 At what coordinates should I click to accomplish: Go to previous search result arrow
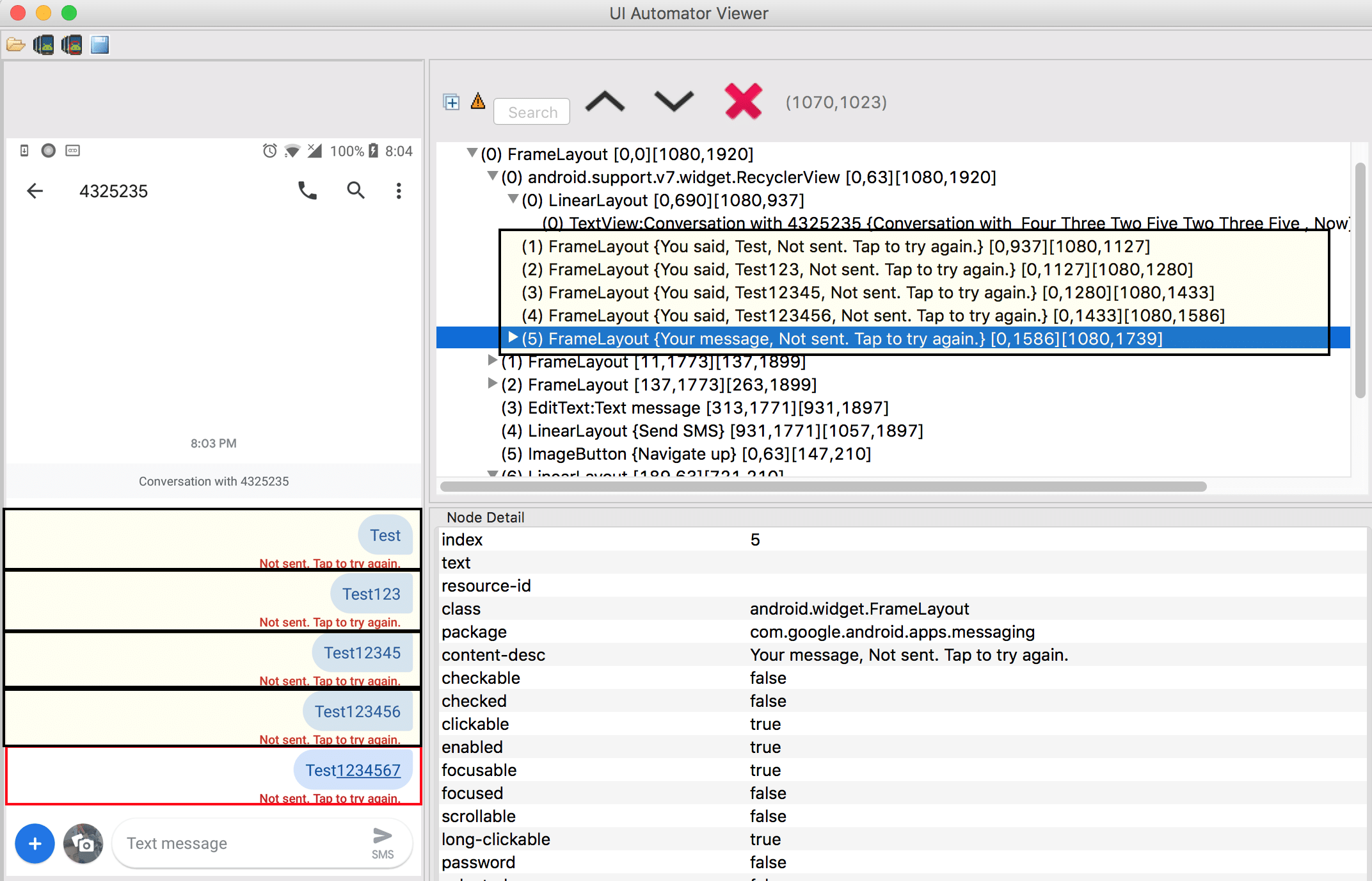605,102
